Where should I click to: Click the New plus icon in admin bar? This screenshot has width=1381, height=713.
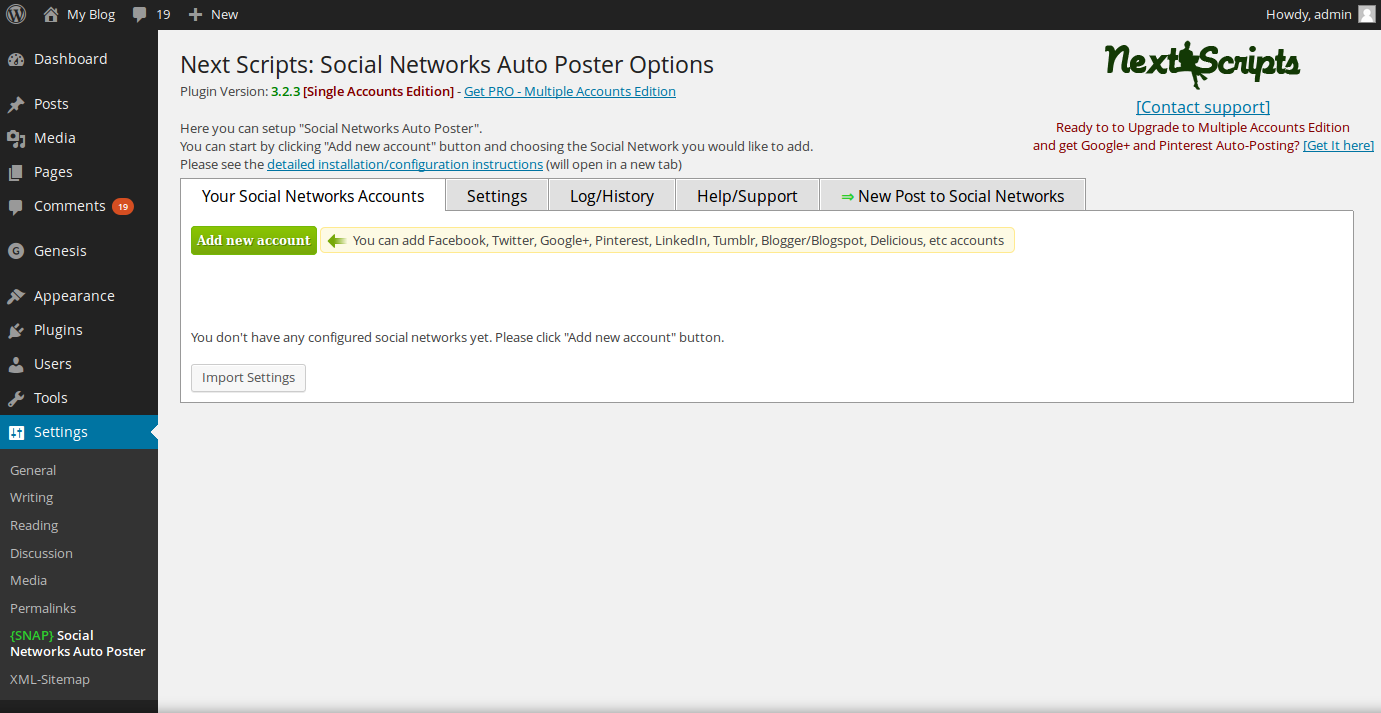[195, 15]
